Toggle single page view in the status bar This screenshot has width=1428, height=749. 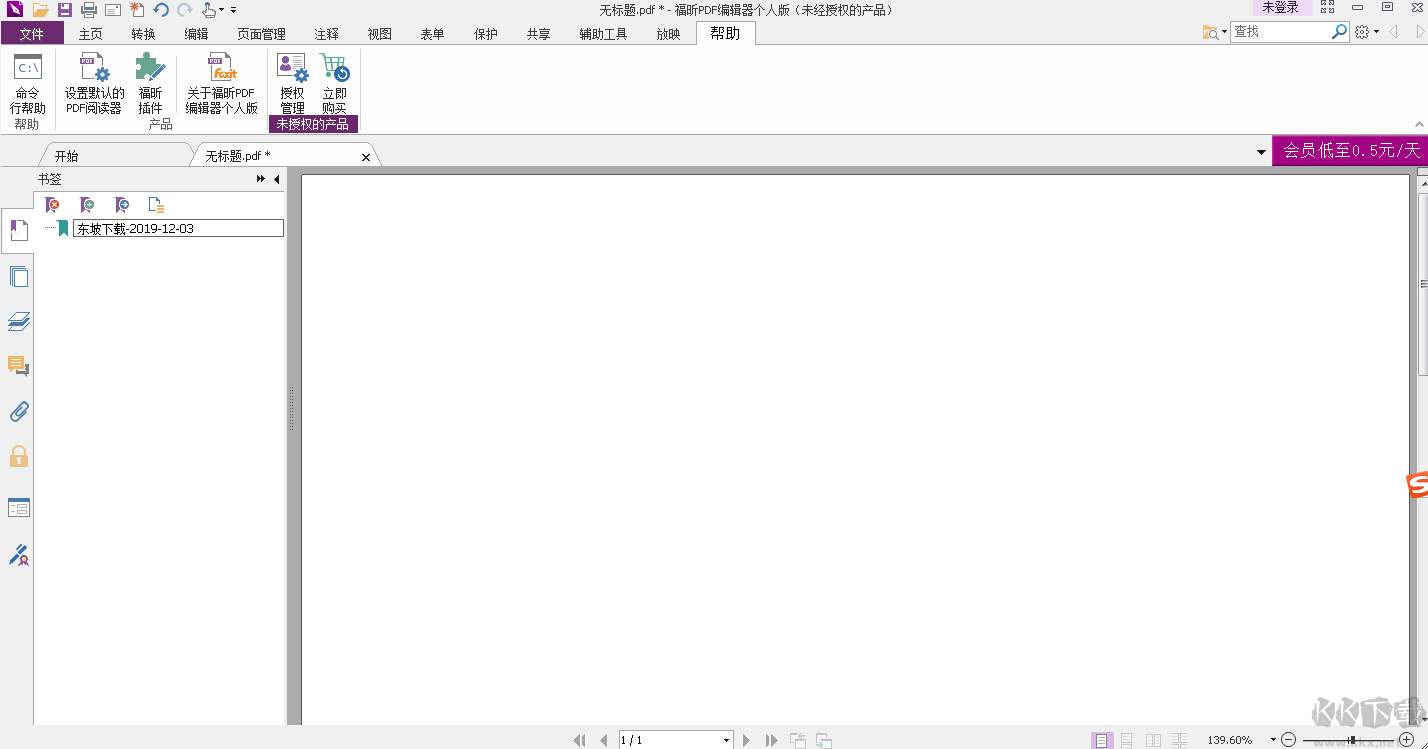1101,740
